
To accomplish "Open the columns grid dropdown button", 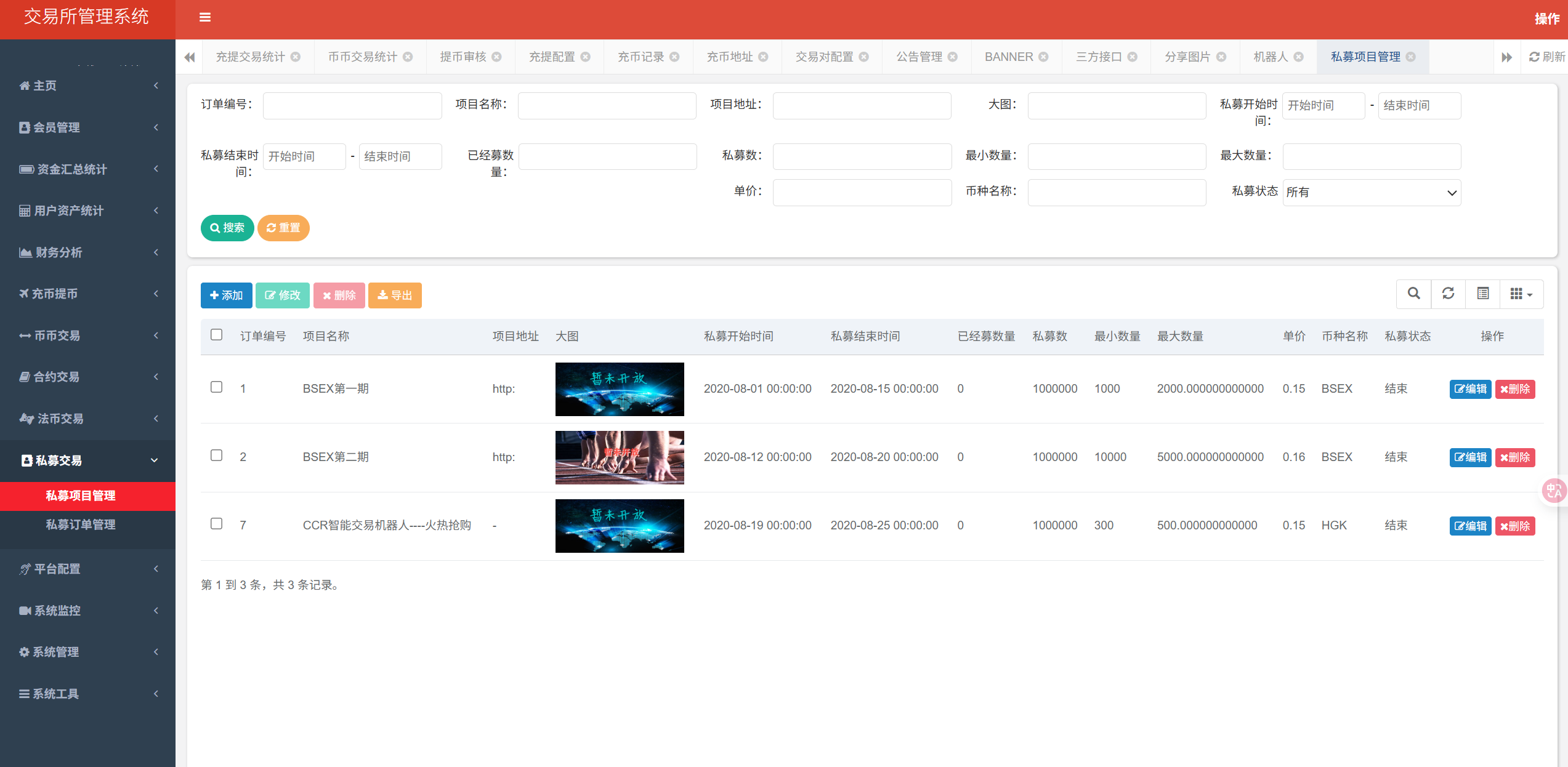I will (1521, 294).
